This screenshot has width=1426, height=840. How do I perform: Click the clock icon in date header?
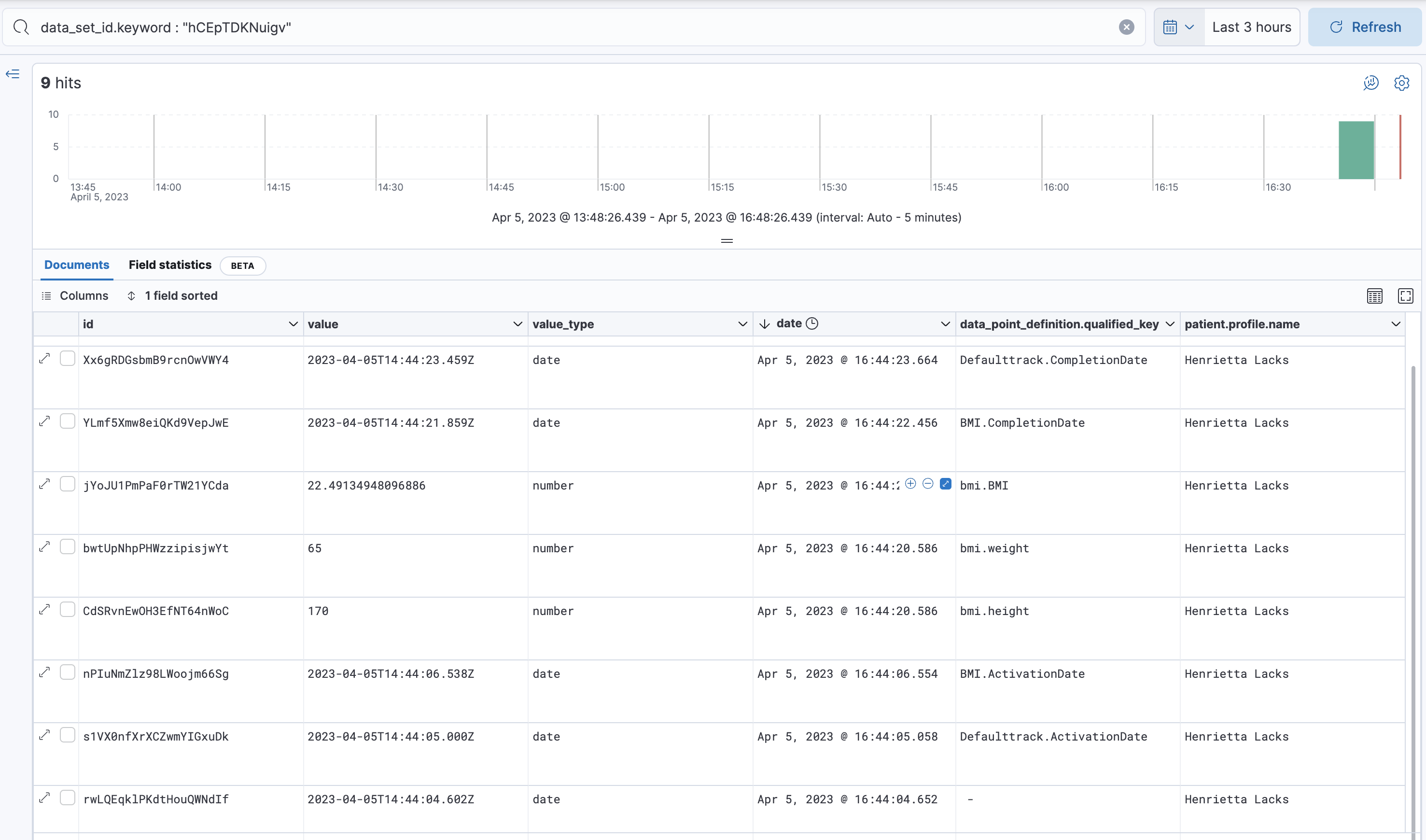pos(811,323)
